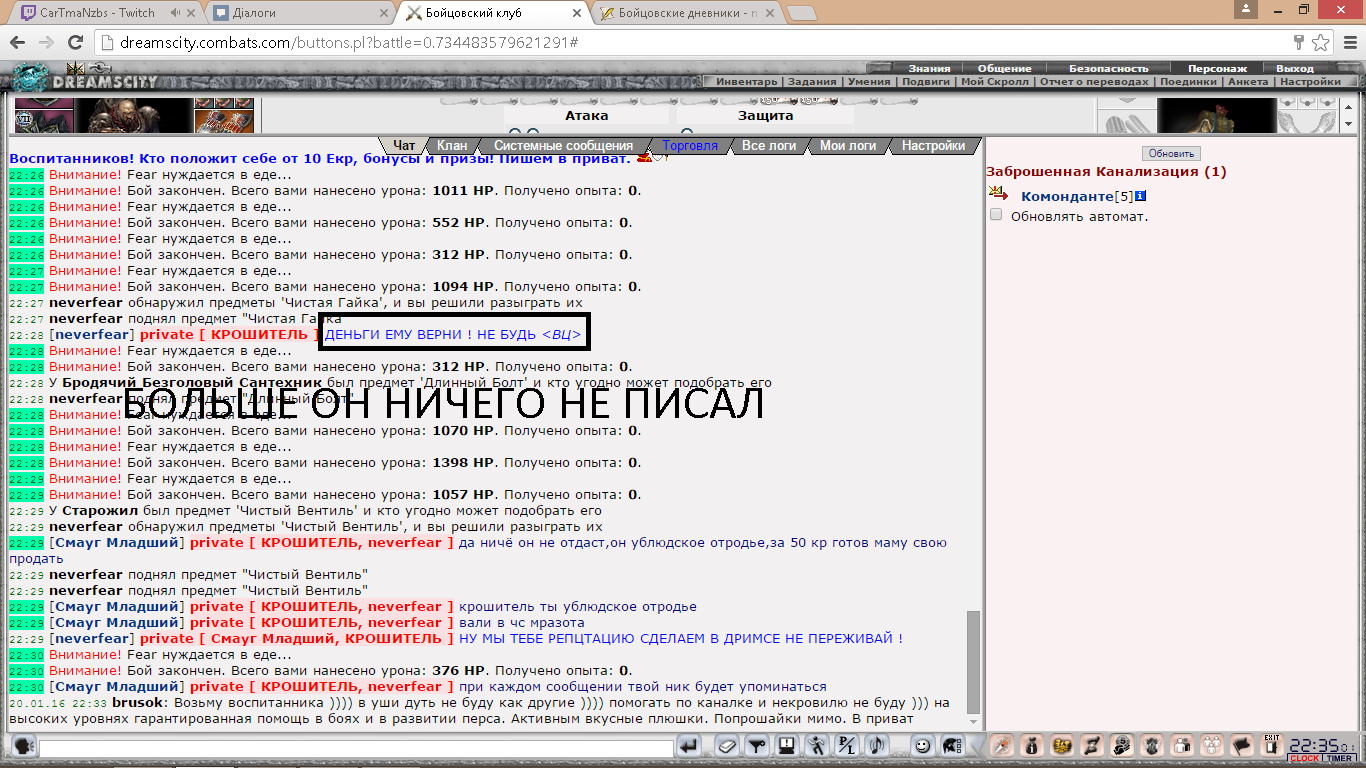Open the Все логи tab

(769, 146)
